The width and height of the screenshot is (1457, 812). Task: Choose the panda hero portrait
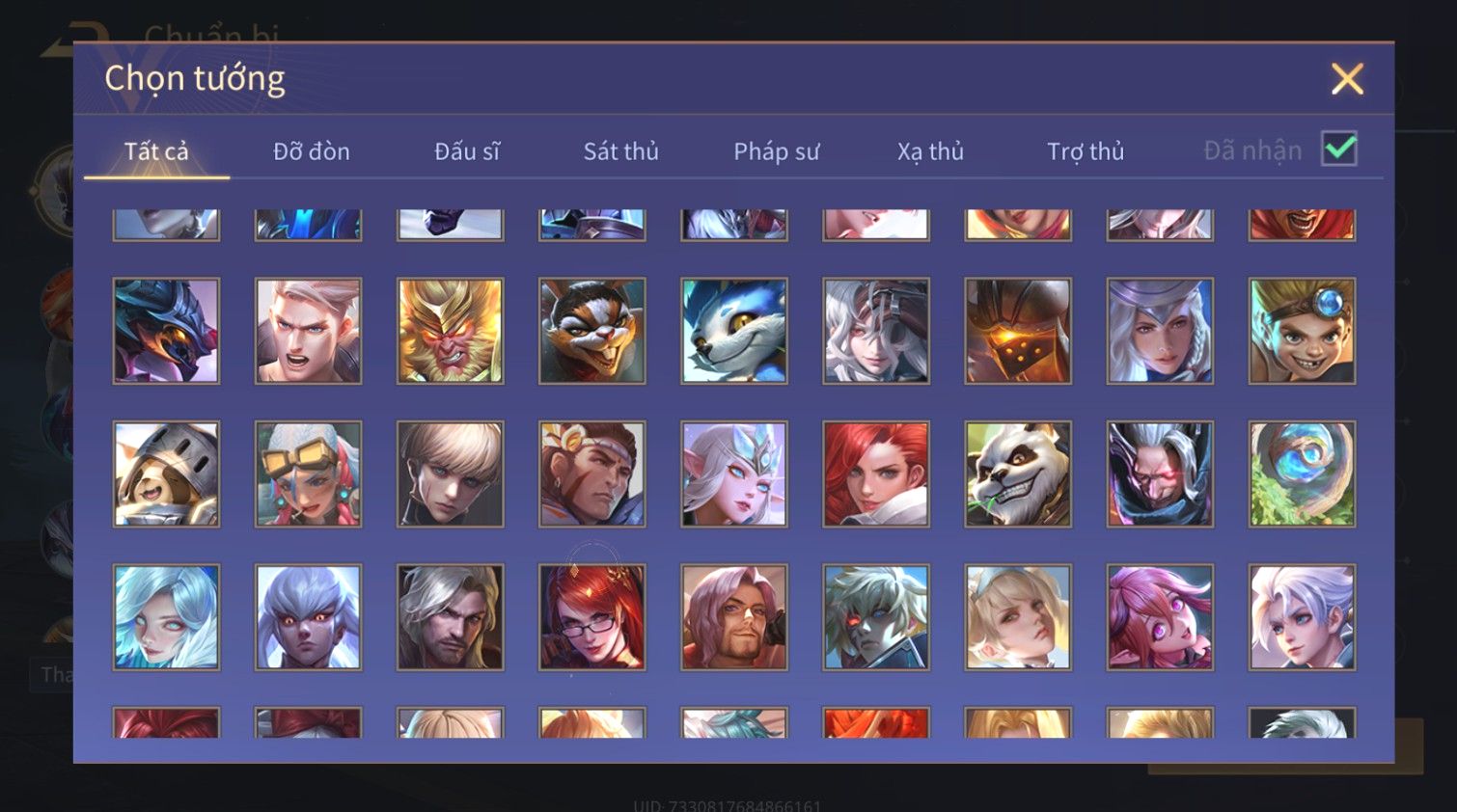[x=1018, y=474]
